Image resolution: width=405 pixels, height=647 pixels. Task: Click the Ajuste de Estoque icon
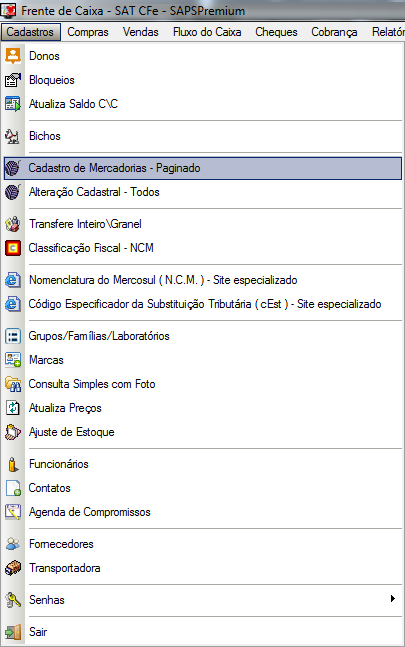point(13,432)
